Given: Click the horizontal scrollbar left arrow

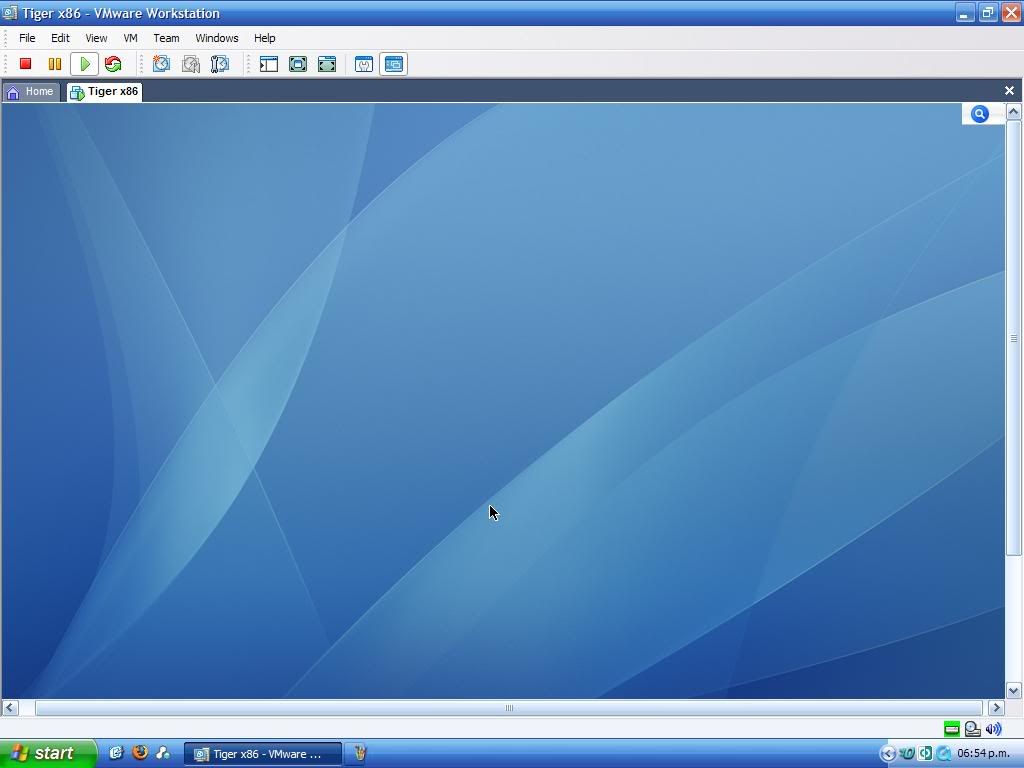Looking at the screenshot, I should pos(9,707).
